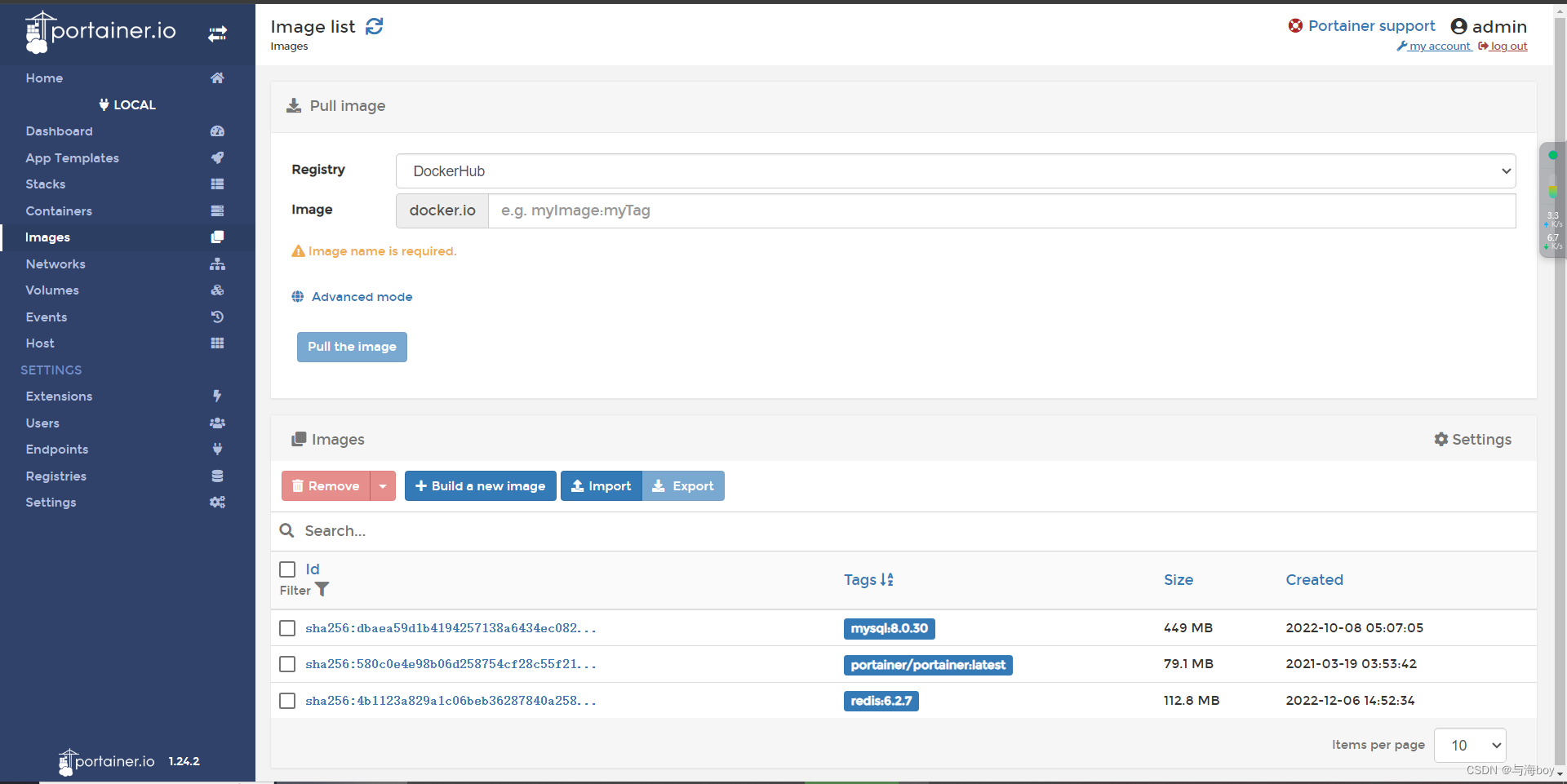Check the redis:6.2.7 image row checkbox

click(x=287, y=701)
